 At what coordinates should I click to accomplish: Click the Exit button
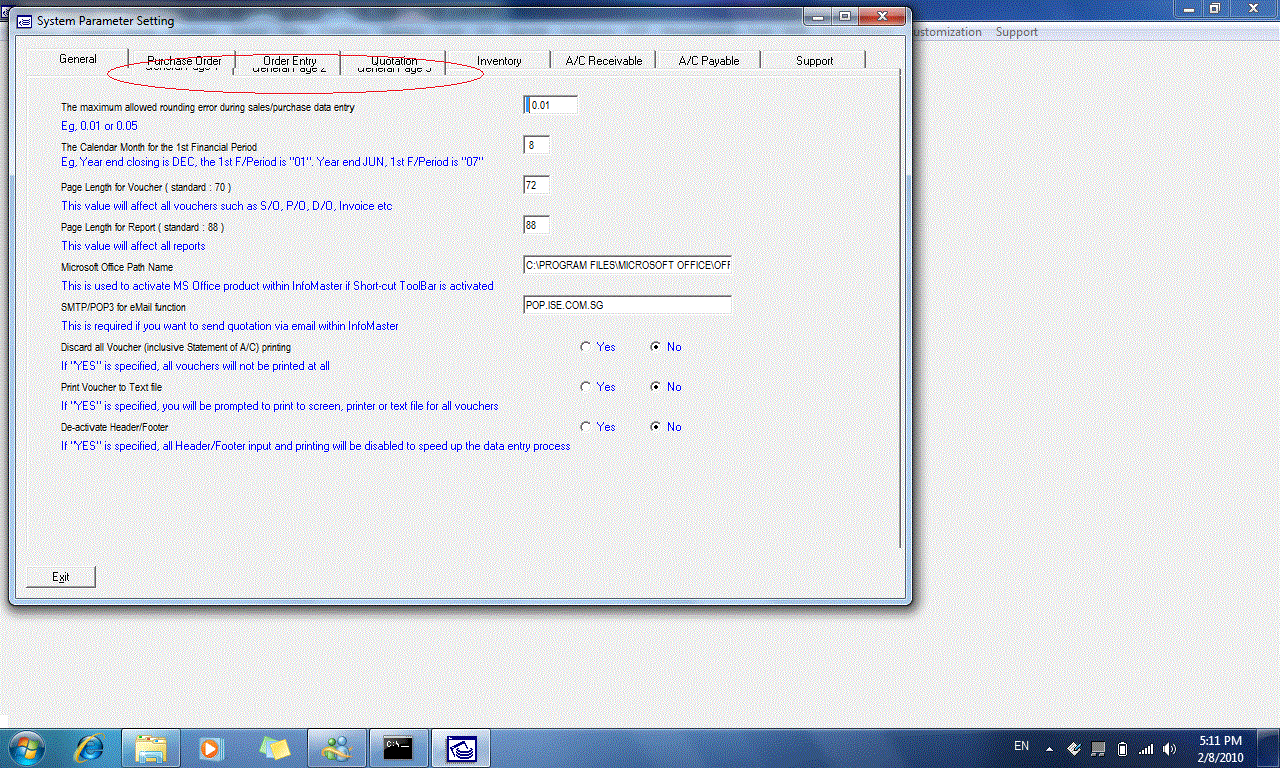[x=60, y=576]
